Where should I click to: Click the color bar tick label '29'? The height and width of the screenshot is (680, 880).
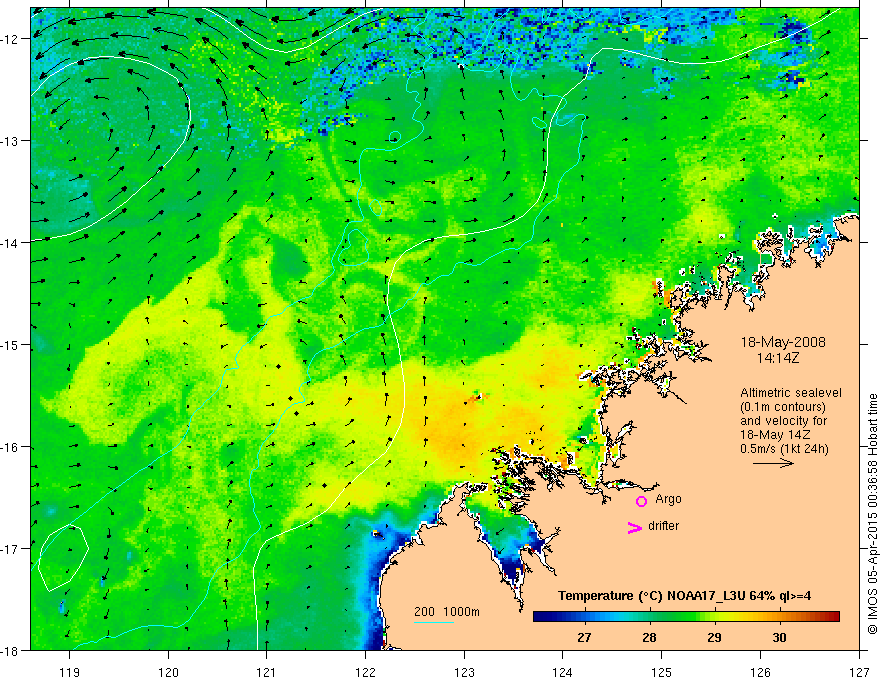pos(714,637)
